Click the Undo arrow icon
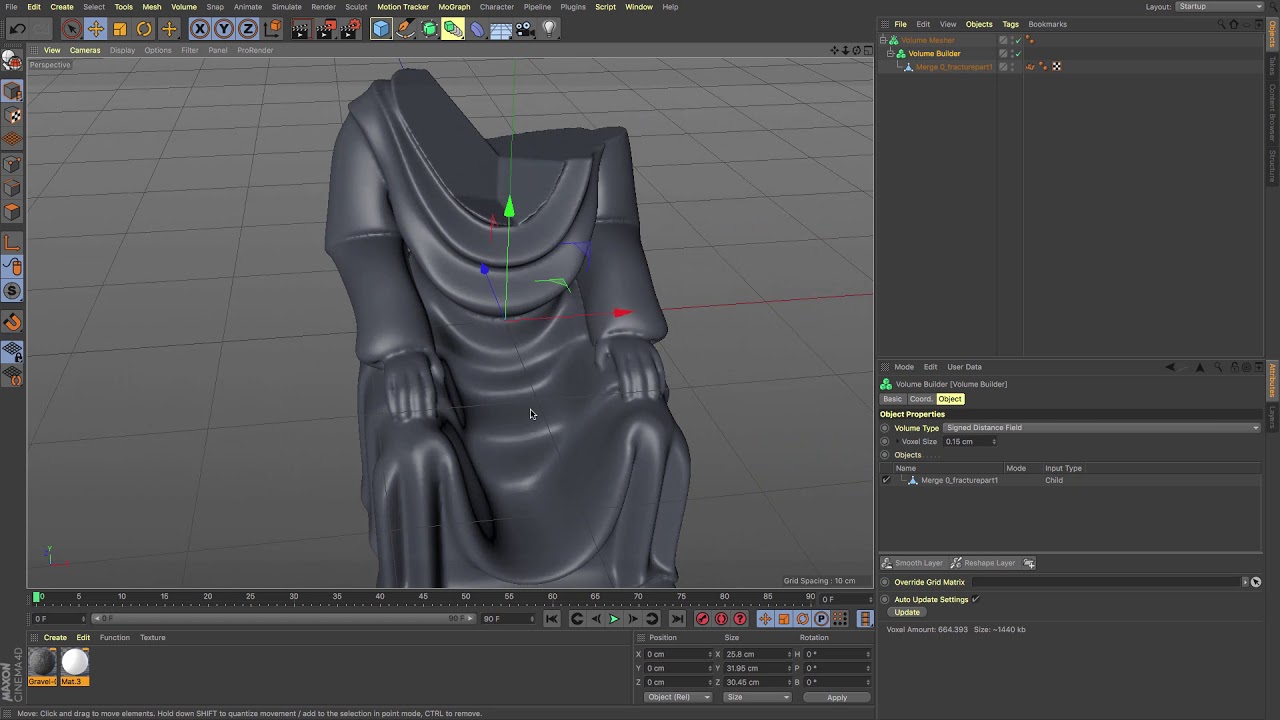This screenshot has height=720, width=1280. [17, 29]
